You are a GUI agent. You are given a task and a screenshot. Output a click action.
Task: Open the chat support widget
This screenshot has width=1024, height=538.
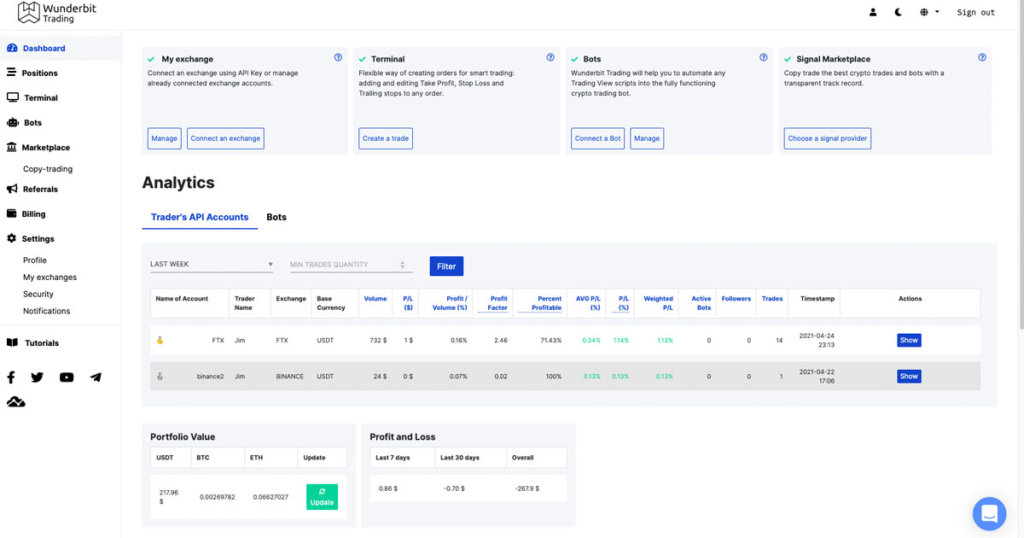[x=989, y=513]
